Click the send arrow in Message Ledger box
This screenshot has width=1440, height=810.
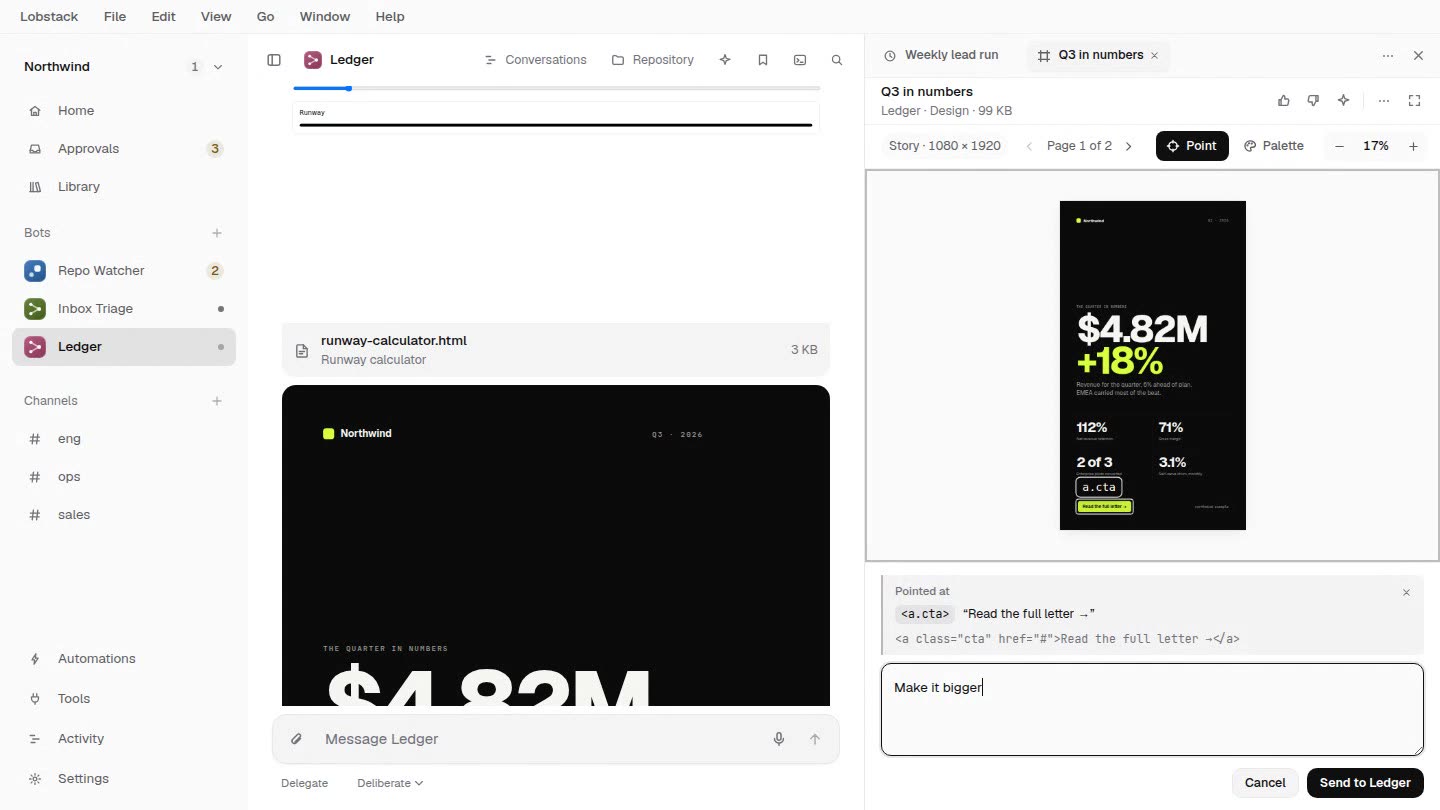815,739
